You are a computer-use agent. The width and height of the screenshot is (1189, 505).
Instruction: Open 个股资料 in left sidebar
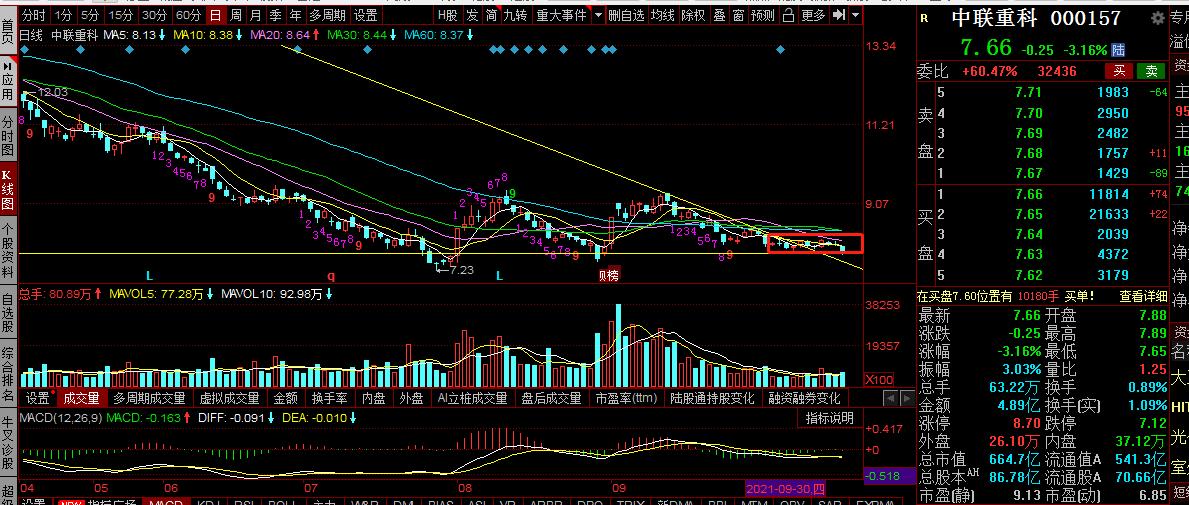8,251
